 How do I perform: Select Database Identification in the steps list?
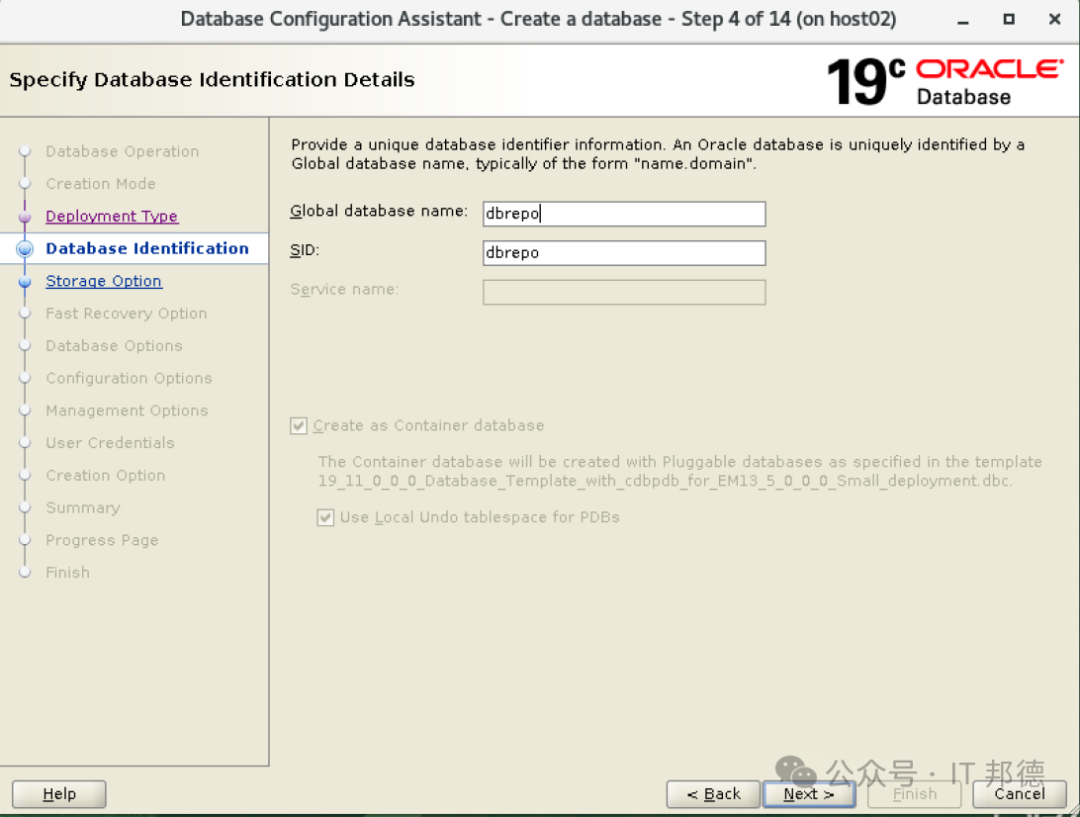point(147,249)
